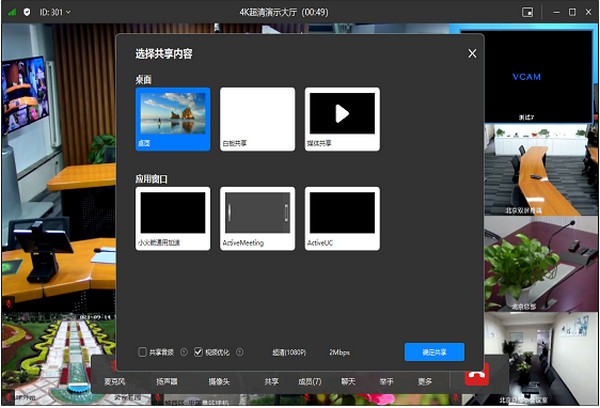This screenshot has width=600, height=408.
Task: Confirm with the blue 确定共享 button
Action: [x=434, y=352]
